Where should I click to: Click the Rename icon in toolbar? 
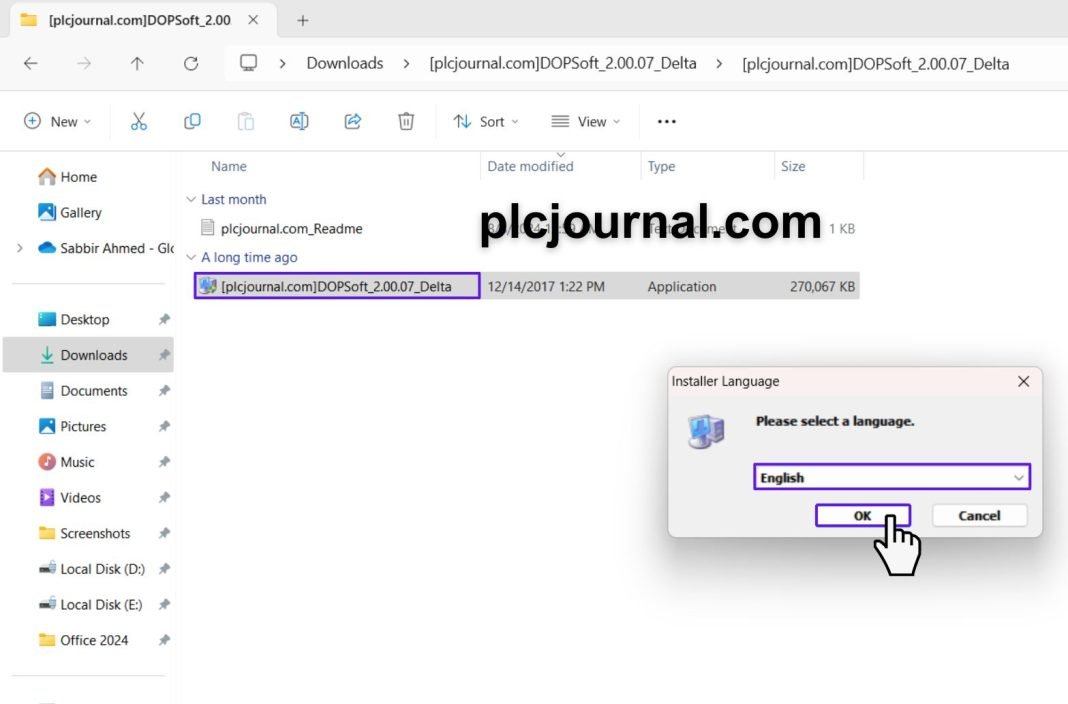[x=299, y=121]
